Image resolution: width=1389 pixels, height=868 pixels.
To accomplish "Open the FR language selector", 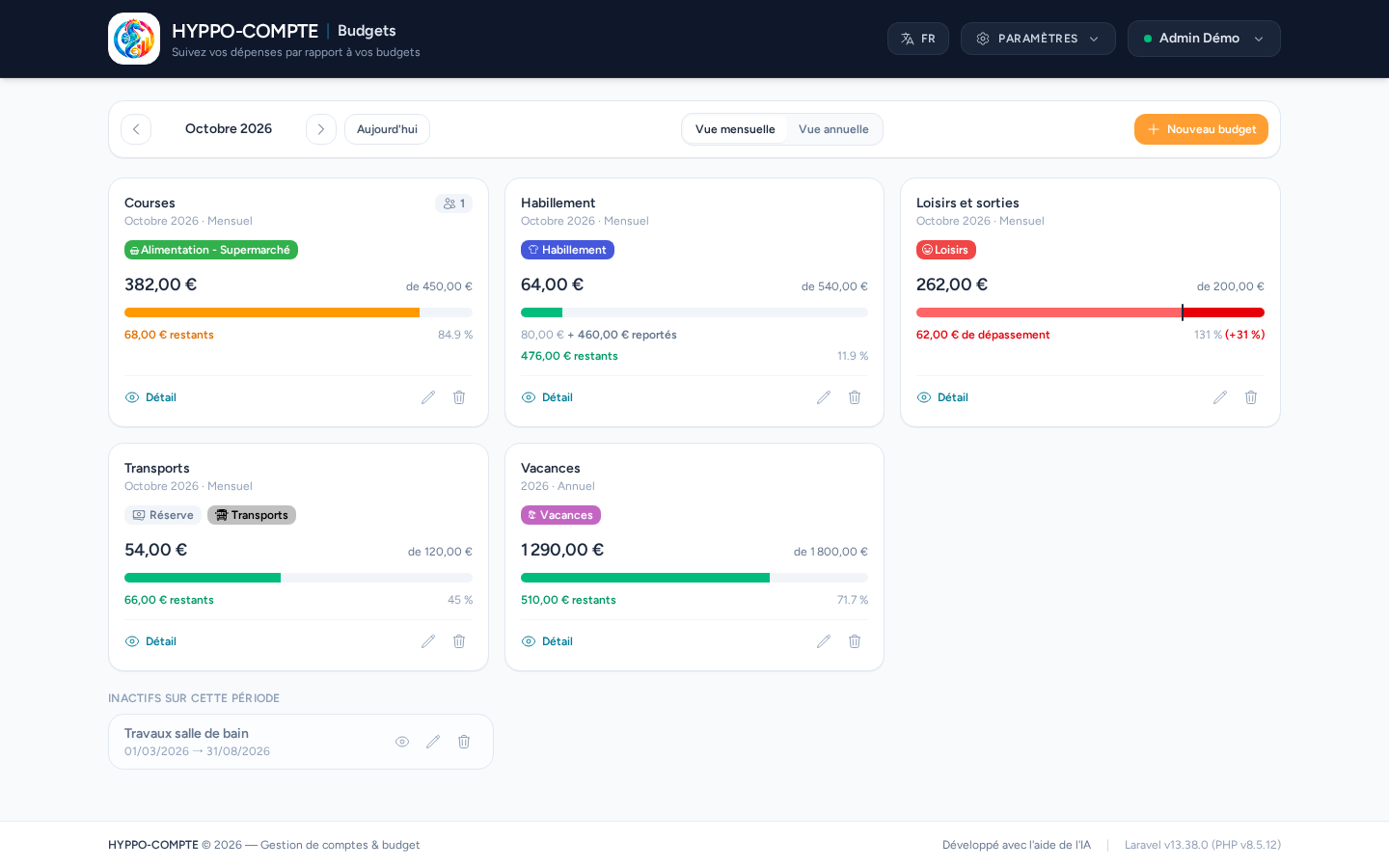I will point(918,39).
